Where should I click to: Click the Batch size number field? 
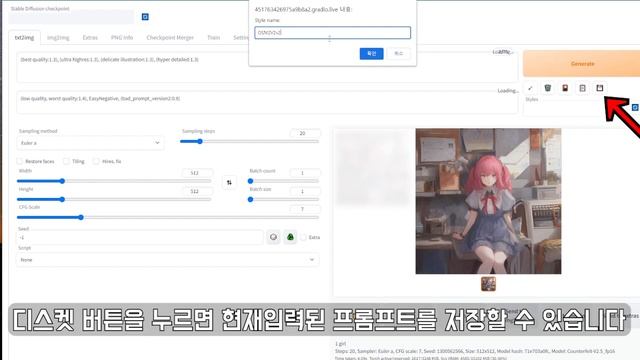[305, 191]
